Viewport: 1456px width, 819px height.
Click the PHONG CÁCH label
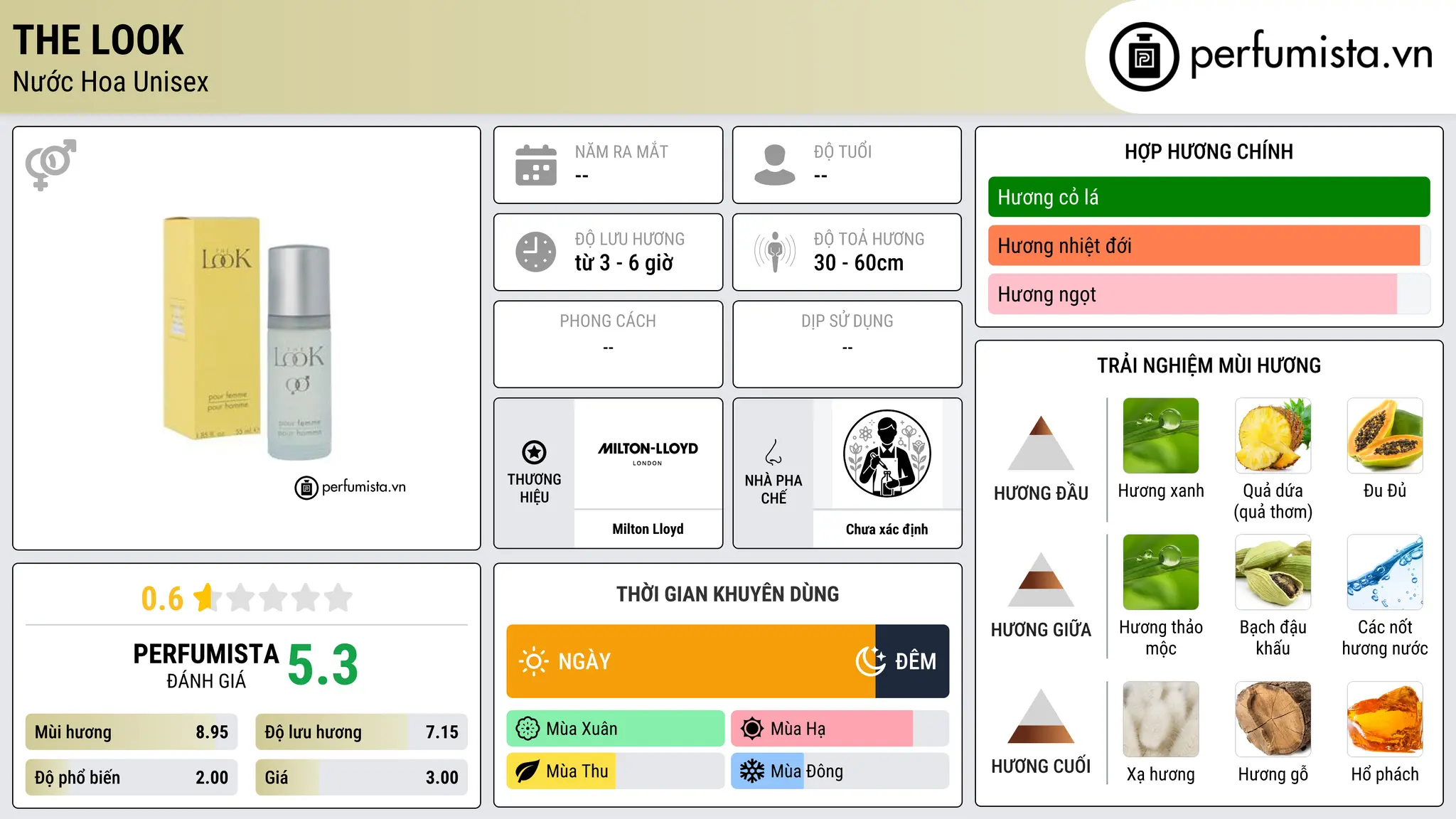(x=608, y=321)
